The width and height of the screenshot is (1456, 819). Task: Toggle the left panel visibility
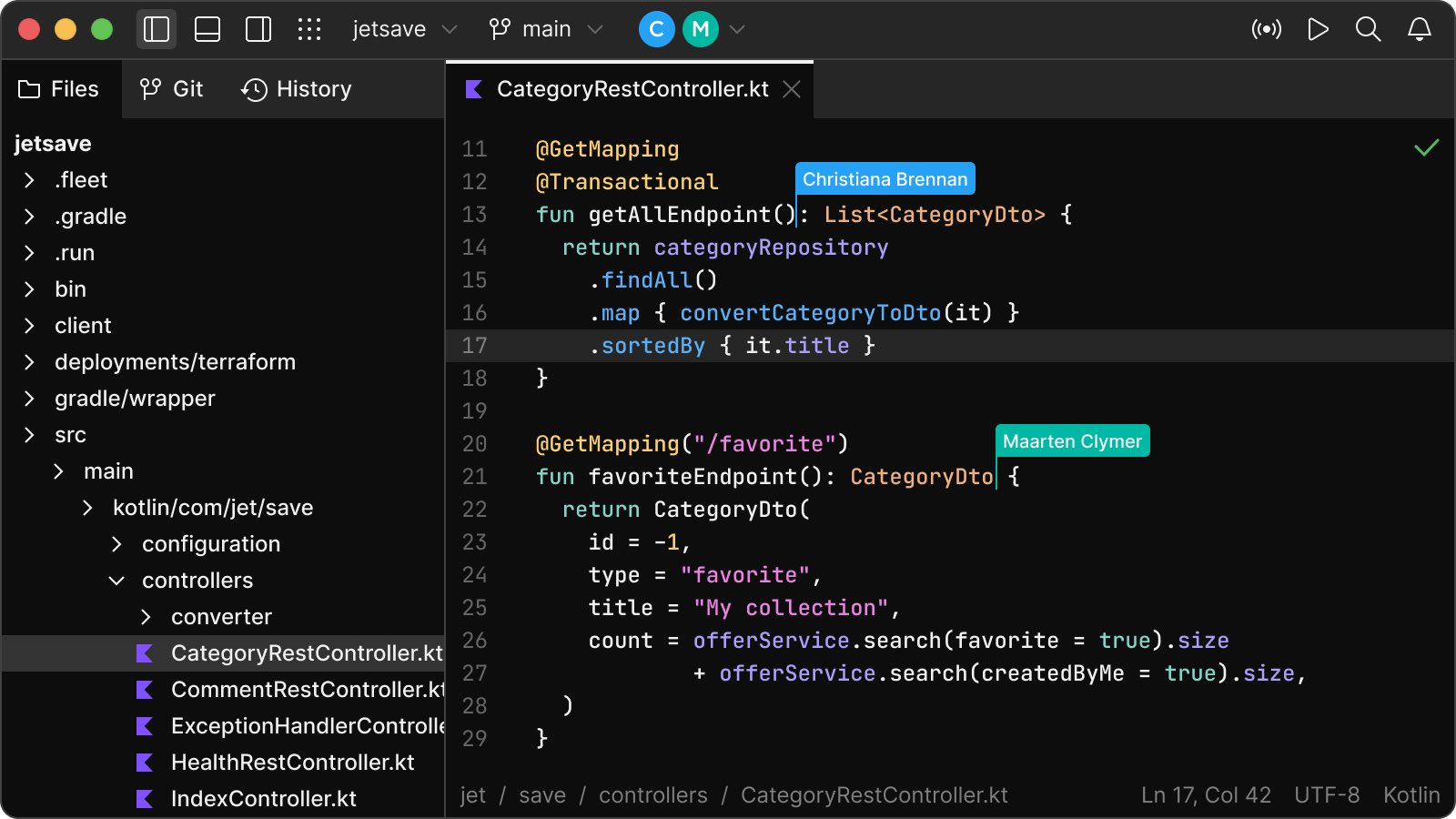pyautogui.click(x=156, y=28)
